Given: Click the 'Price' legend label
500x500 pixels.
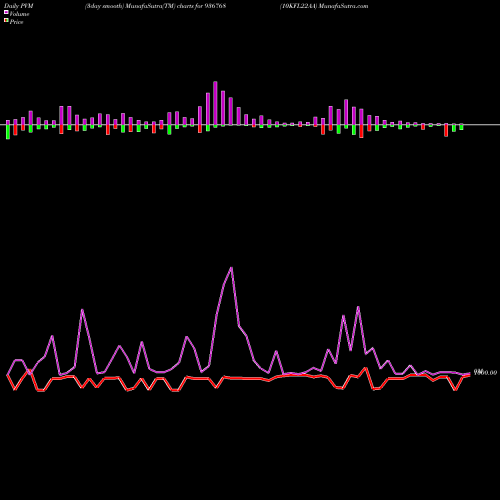Looking at the screenshot, I should [16, 22].
